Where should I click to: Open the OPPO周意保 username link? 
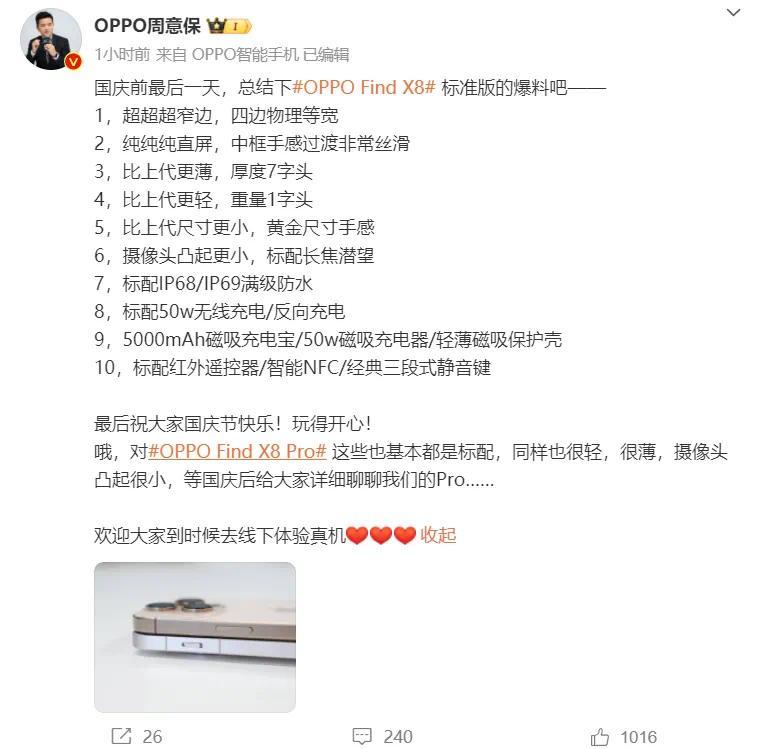tap(147, 26)
